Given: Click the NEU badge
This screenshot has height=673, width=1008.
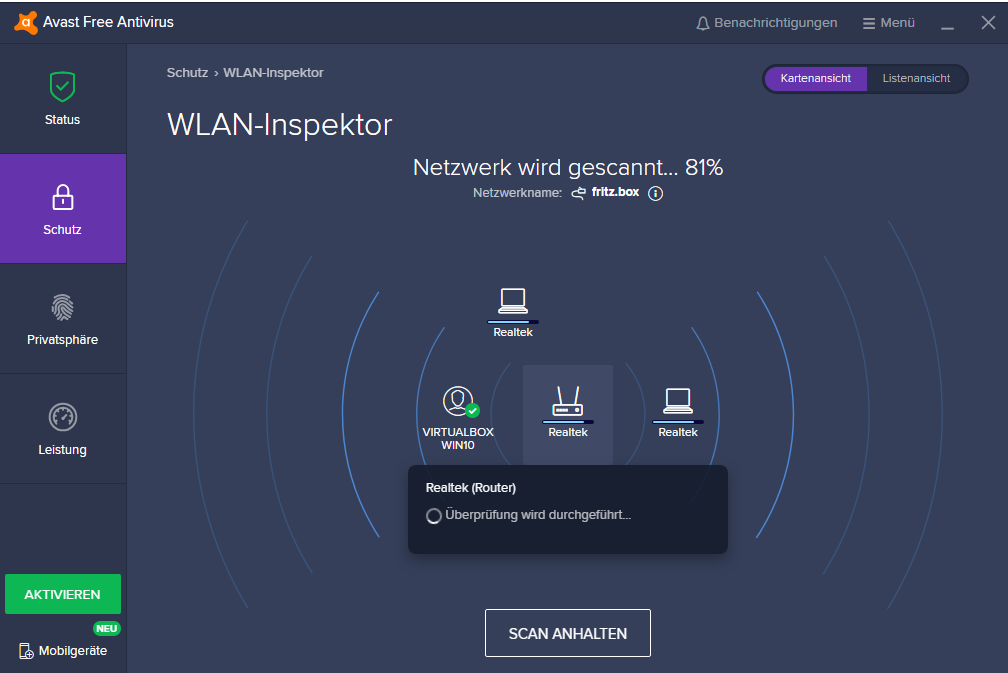Looking at the screenshot, I should point(107,629).
